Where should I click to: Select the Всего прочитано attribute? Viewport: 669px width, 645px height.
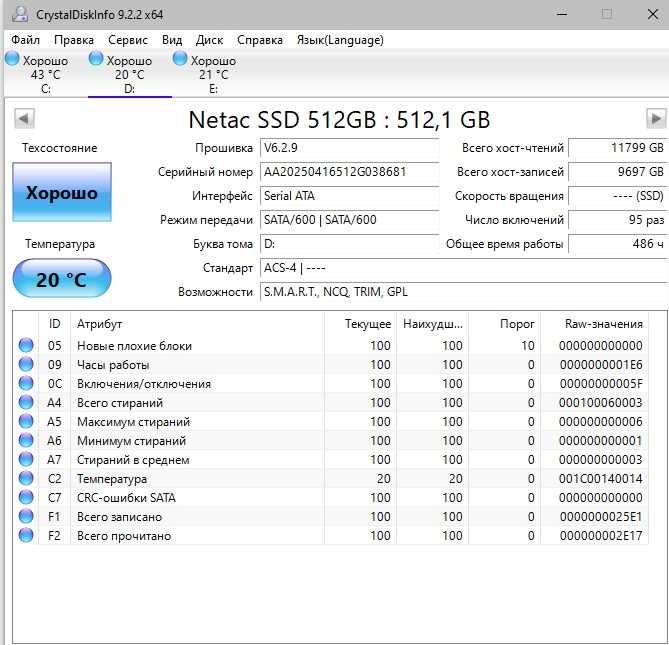click(124, 535)
